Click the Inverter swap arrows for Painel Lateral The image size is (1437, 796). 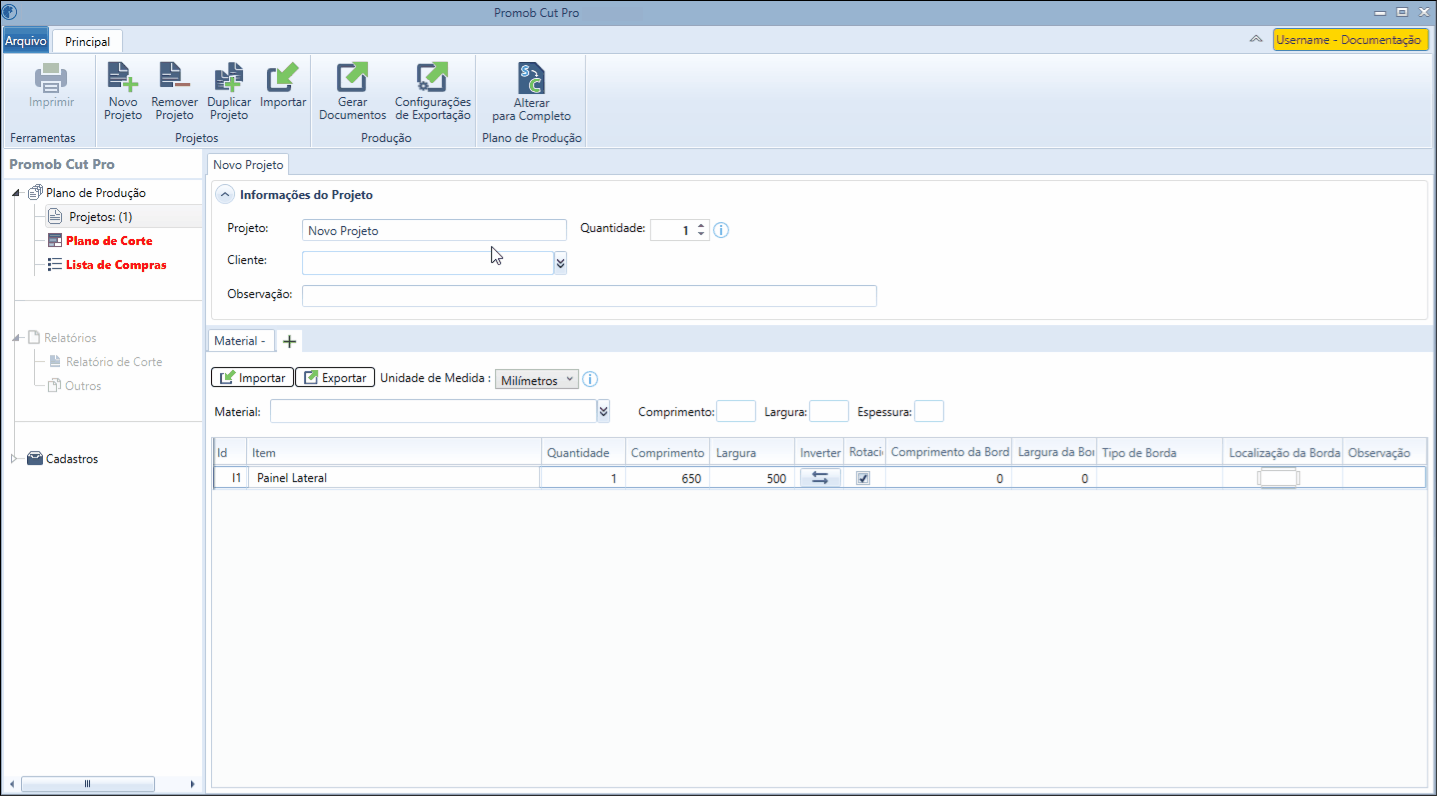pyautogui.click(x=820, y=478)
